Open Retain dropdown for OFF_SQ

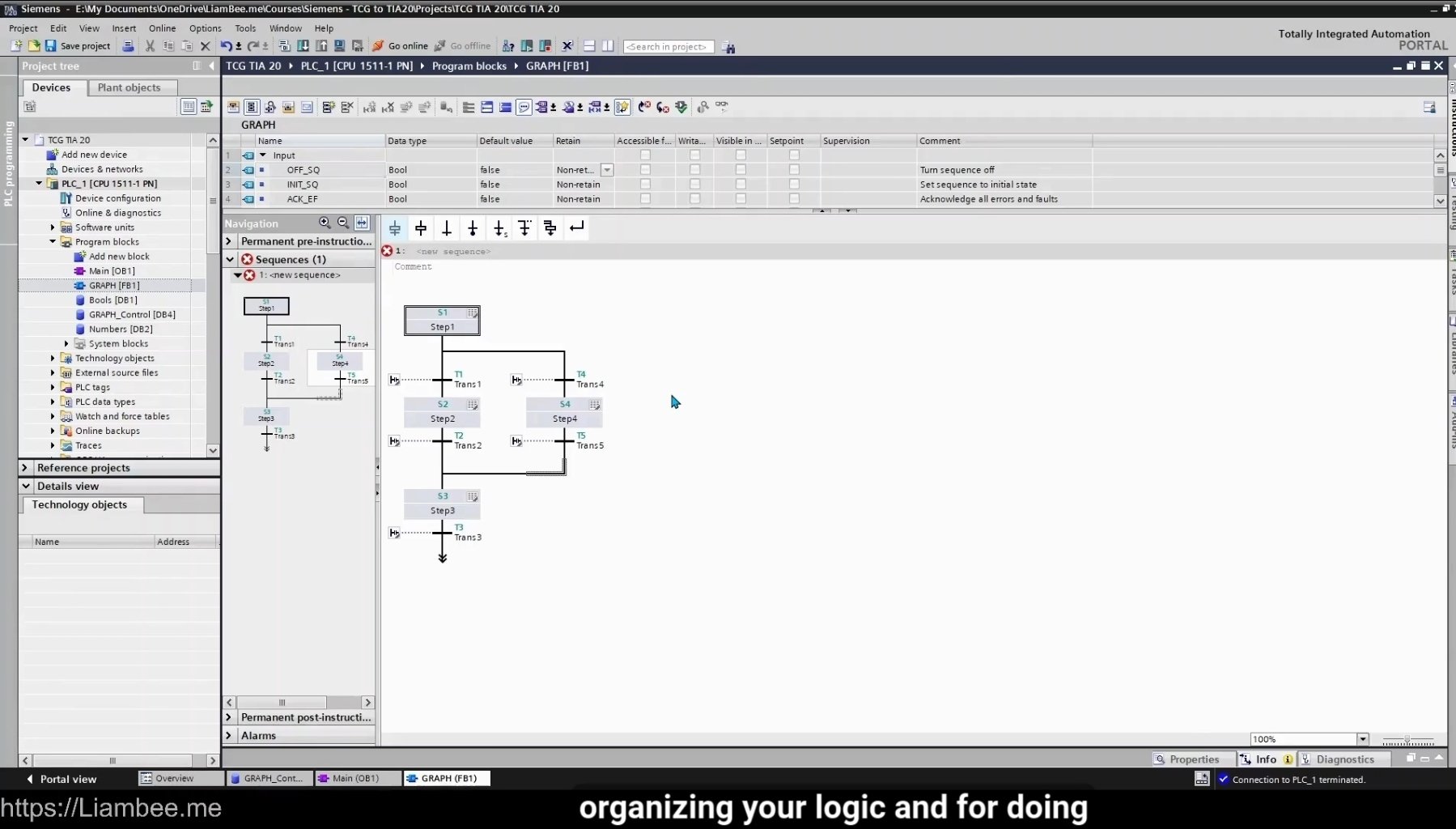(x=607, y=170)
